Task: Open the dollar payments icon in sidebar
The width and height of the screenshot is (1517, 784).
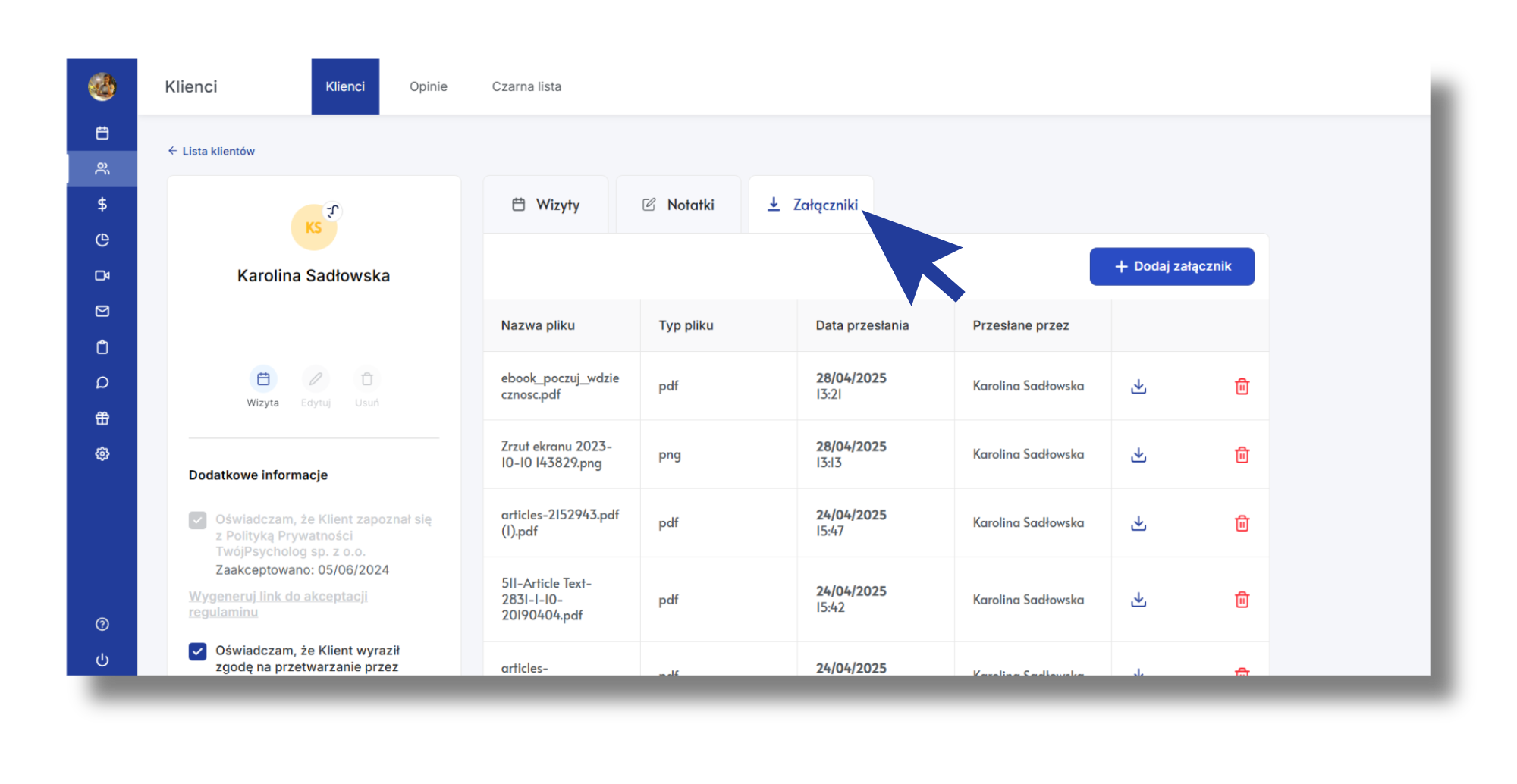Action: pyautogui.click(x=102, y=204)
